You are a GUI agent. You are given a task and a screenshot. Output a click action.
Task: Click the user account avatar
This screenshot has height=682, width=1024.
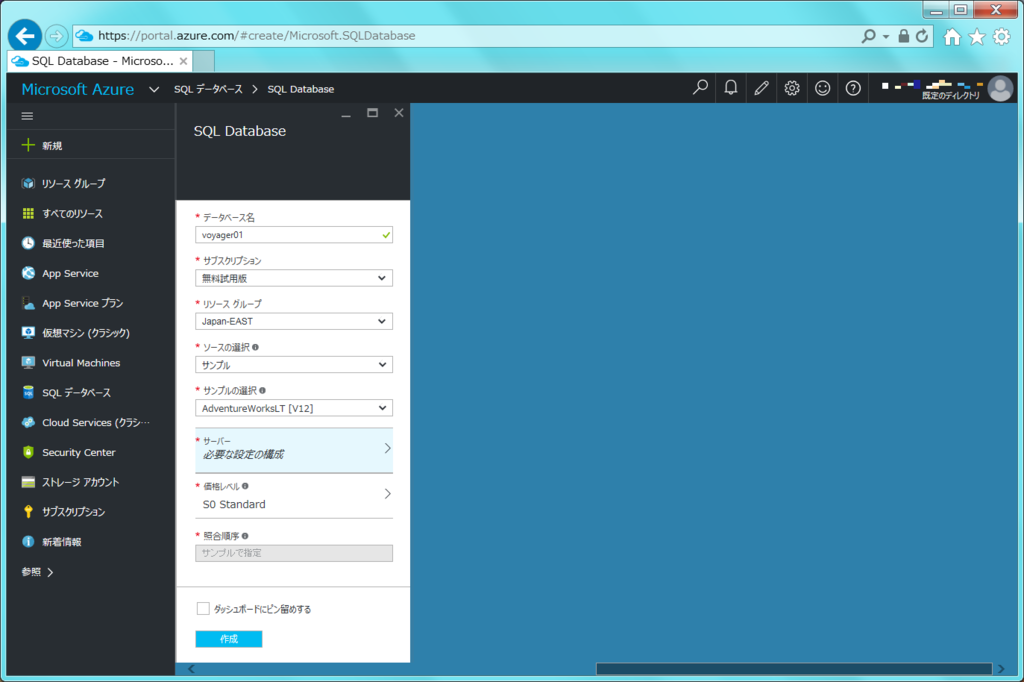click(x=1000, y=88)
